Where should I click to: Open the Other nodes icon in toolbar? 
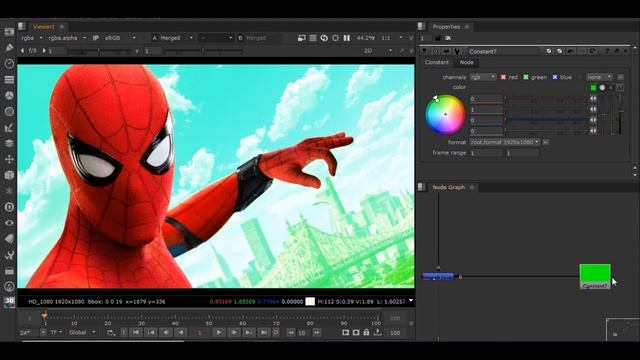tap(9, 271)
